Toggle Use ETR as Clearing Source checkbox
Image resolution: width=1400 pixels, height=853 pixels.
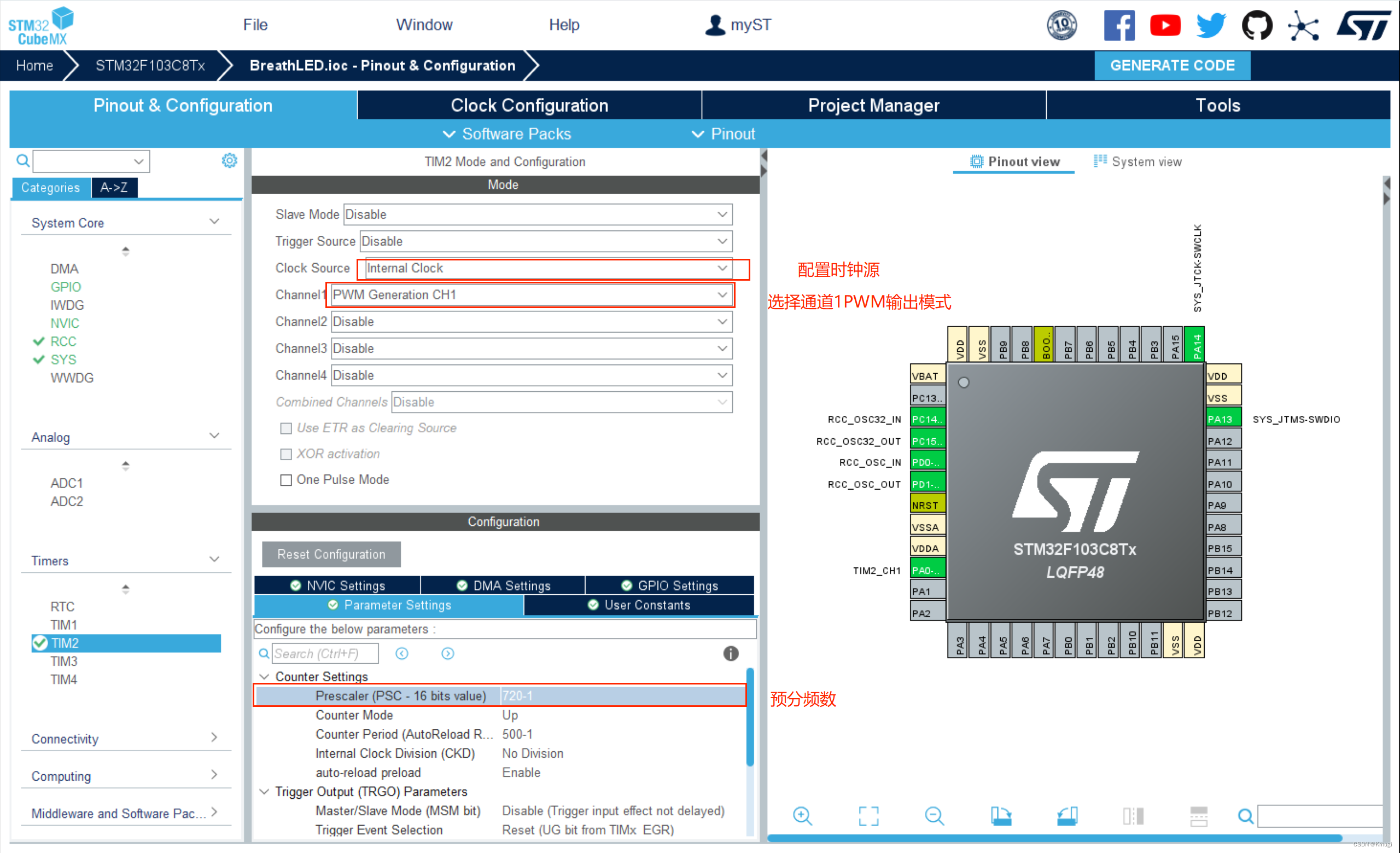pyautogui.click(x=286, y=428)
